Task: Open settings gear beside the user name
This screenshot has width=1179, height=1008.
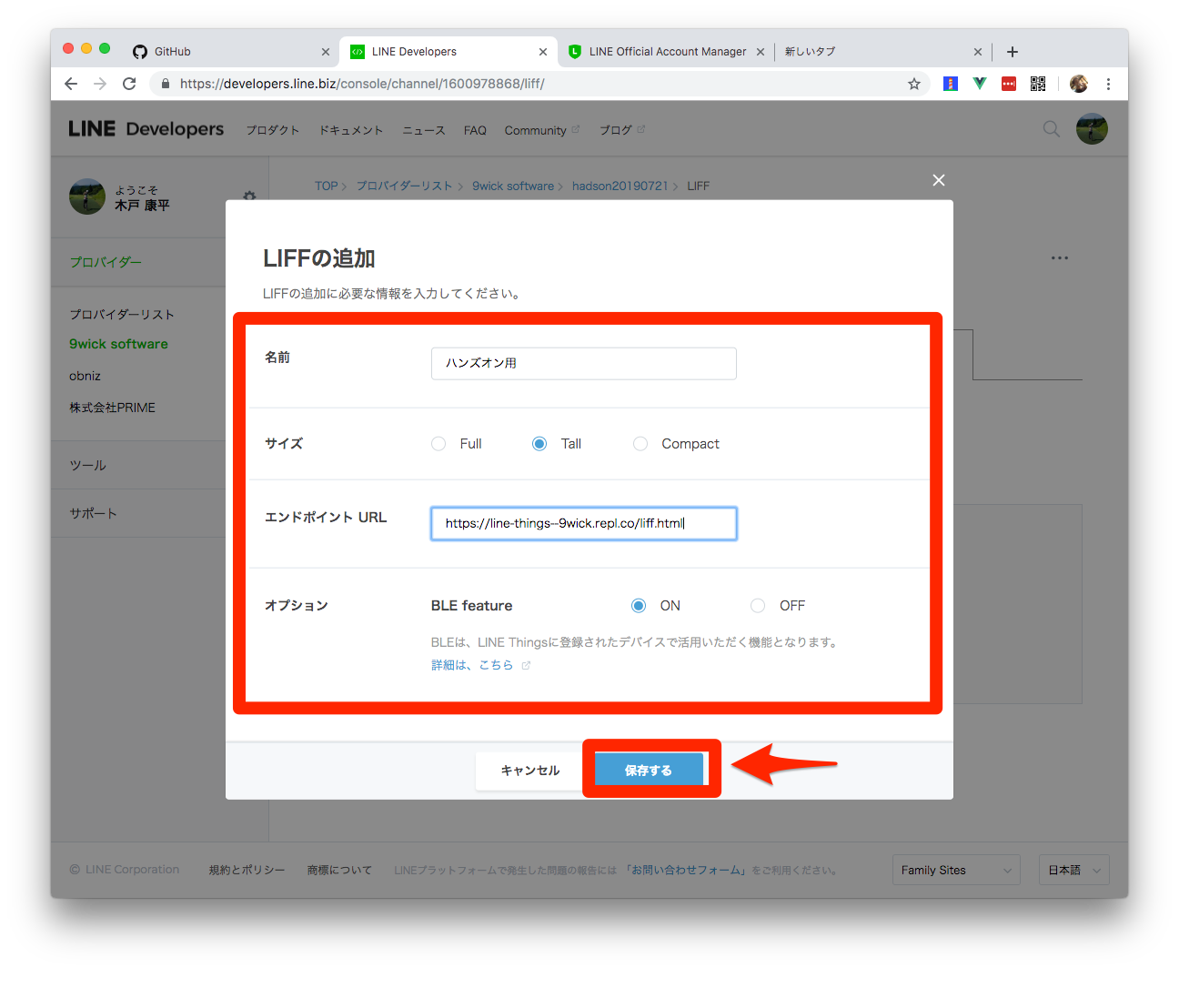Action: [249, 197]
